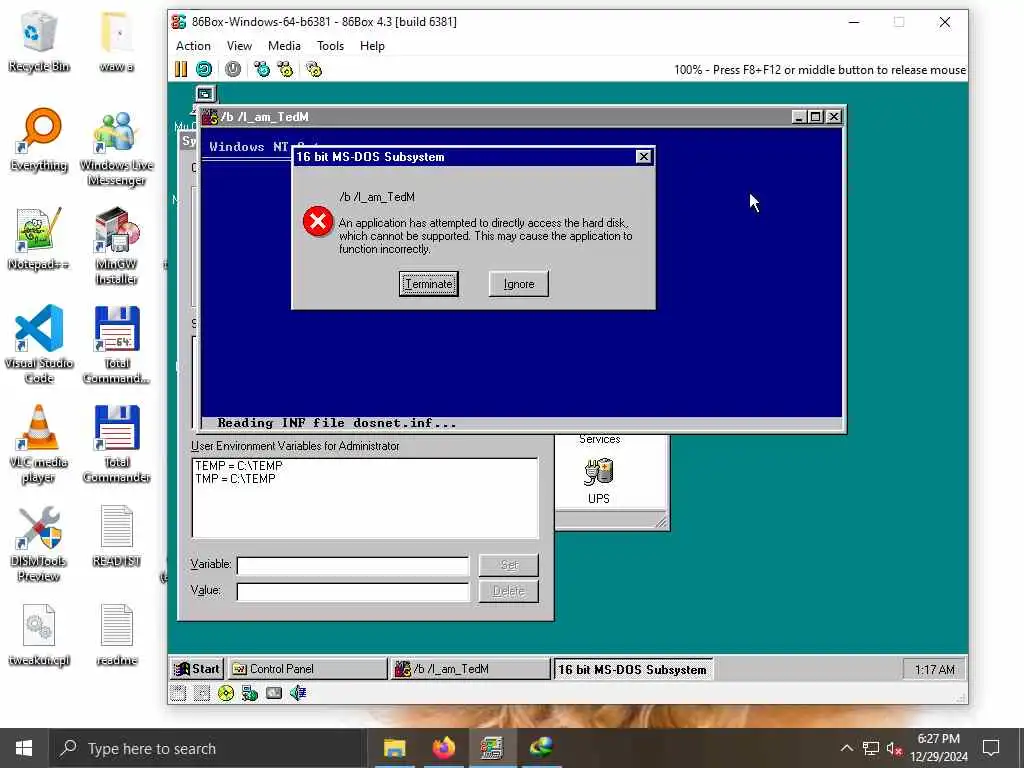This screenshot has height=768, width=1024.
Task: Click the muted volume tray icon
Action: [x=894, y=748]
